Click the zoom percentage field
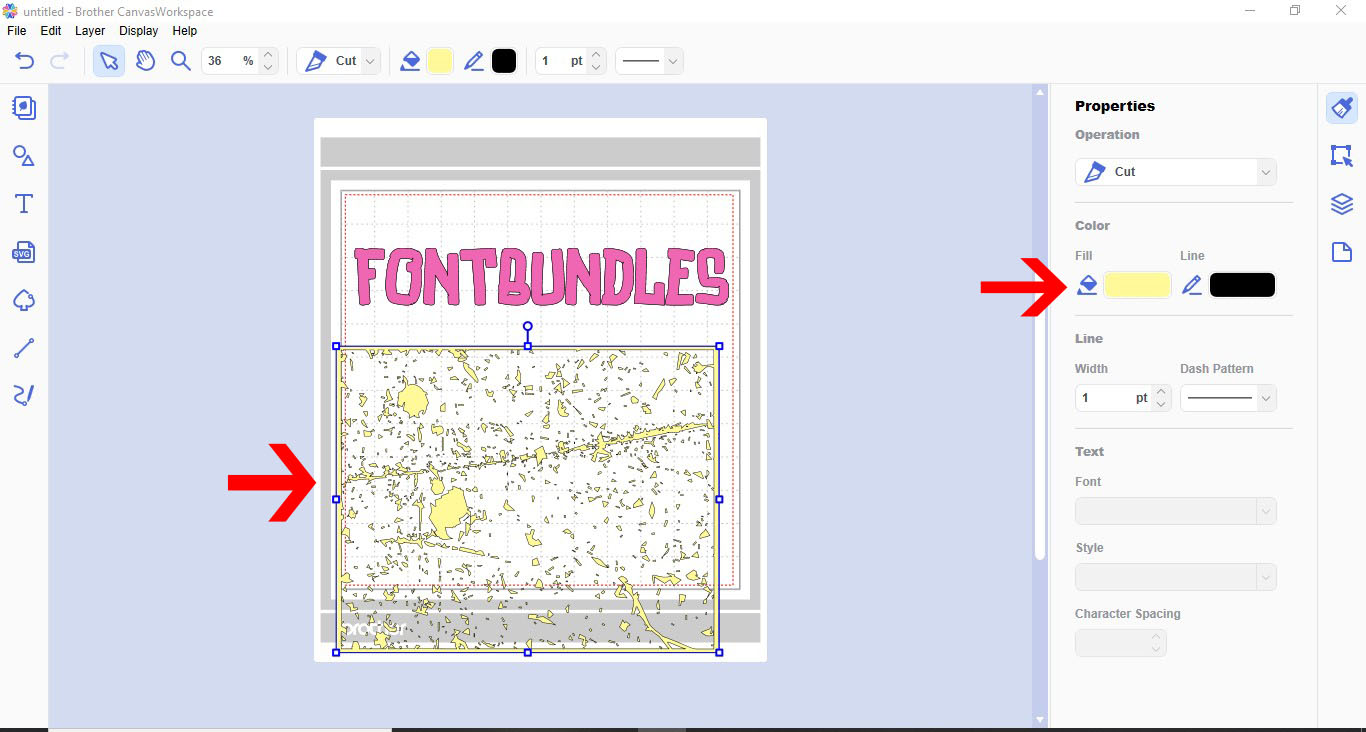Screen dimensions: 1366x732 (x=231, y=61)
